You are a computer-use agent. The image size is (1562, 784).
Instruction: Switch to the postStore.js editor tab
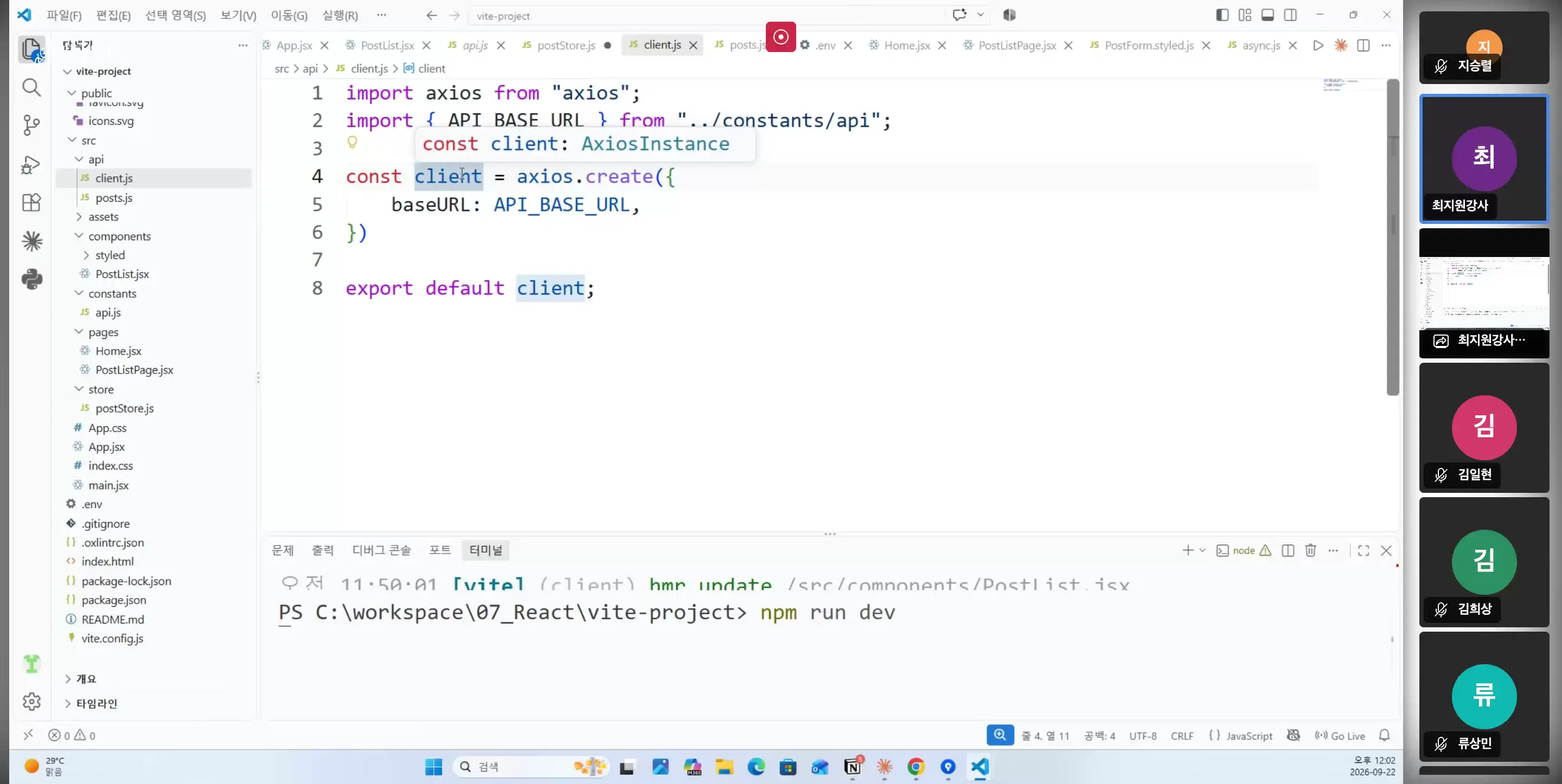point(566,46)
